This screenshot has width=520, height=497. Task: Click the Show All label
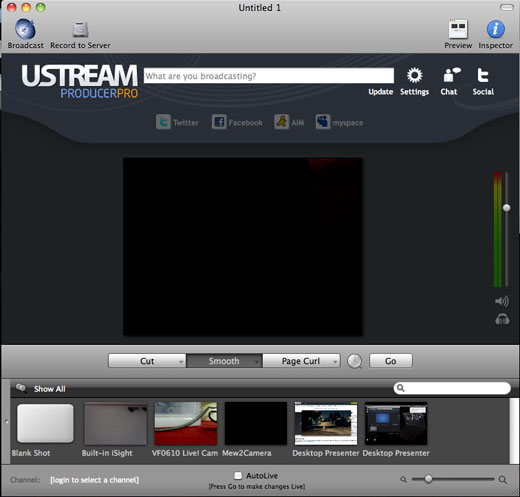[50, 389]
